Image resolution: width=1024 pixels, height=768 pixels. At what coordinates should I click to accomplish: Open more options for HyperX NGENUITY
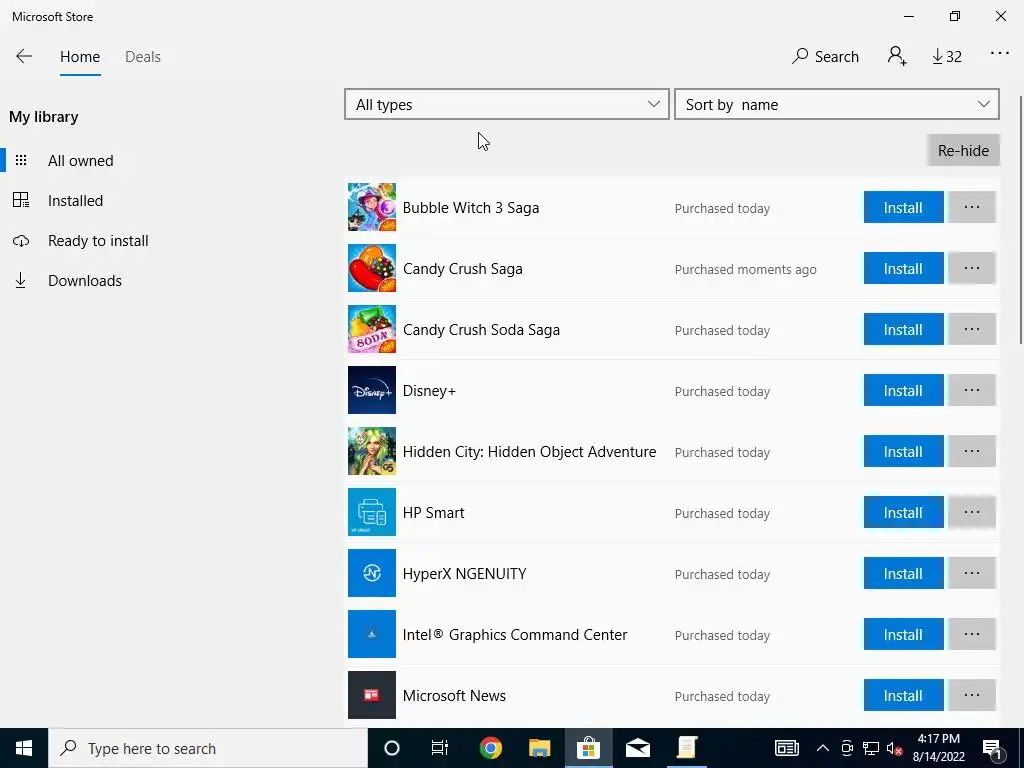click(972, 573)
